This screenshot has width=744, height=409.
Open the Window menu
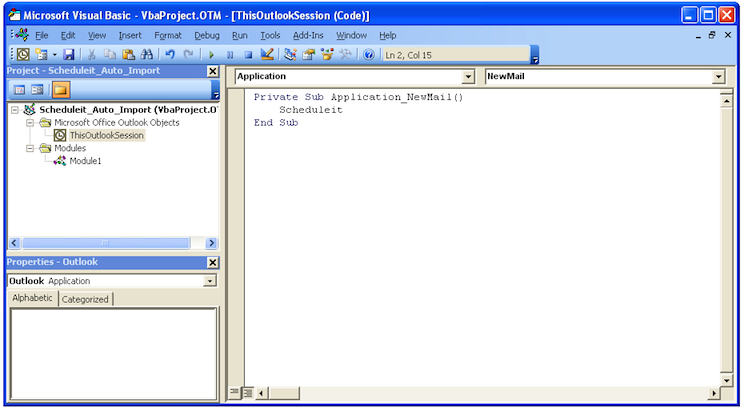point(352,36)
